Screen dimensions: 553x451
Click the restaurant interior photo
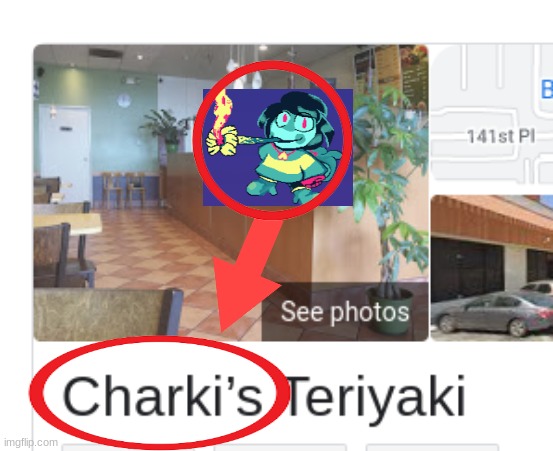[x=231, y=193]
